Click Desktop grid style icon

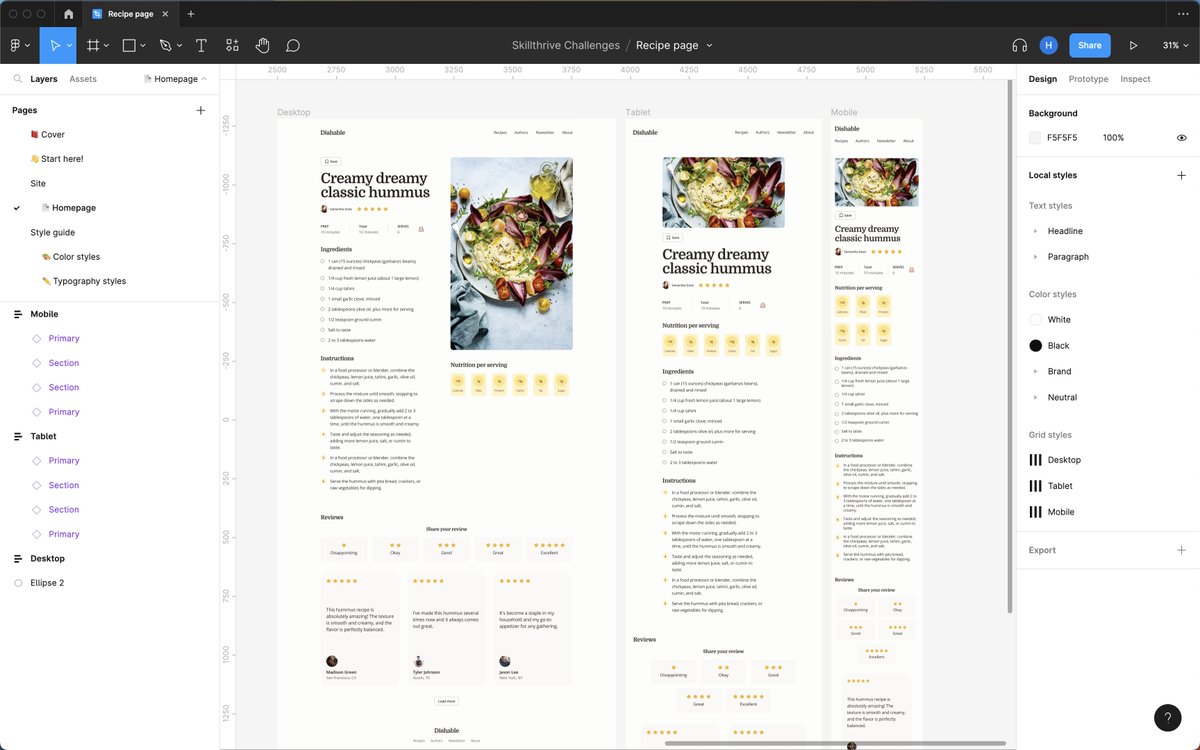point(1035,460)
